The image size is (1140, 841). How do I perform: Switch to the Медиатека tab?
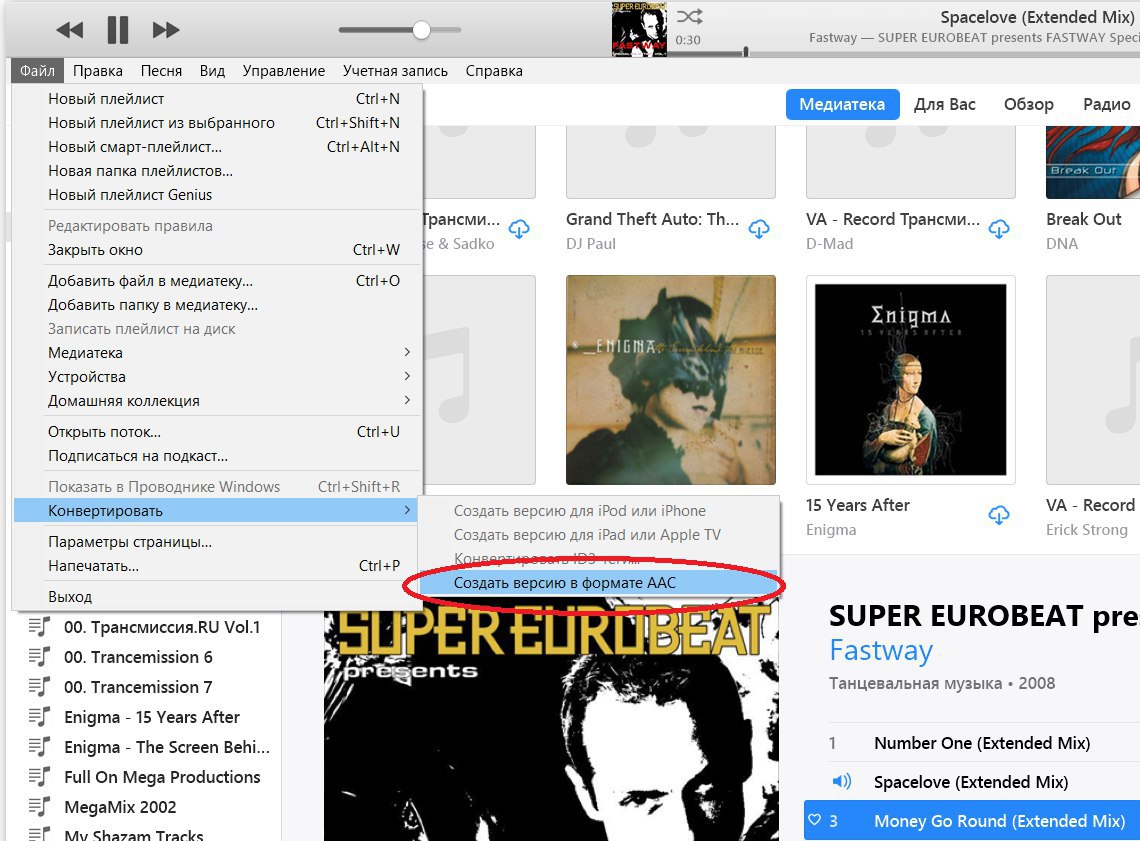tap(842, 105)
